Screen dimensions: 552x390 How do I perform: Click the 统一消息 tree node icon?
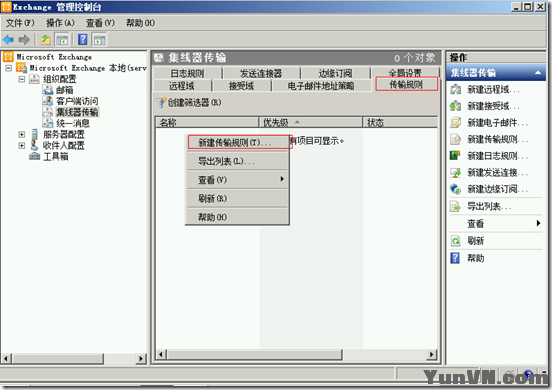(48, 123)
